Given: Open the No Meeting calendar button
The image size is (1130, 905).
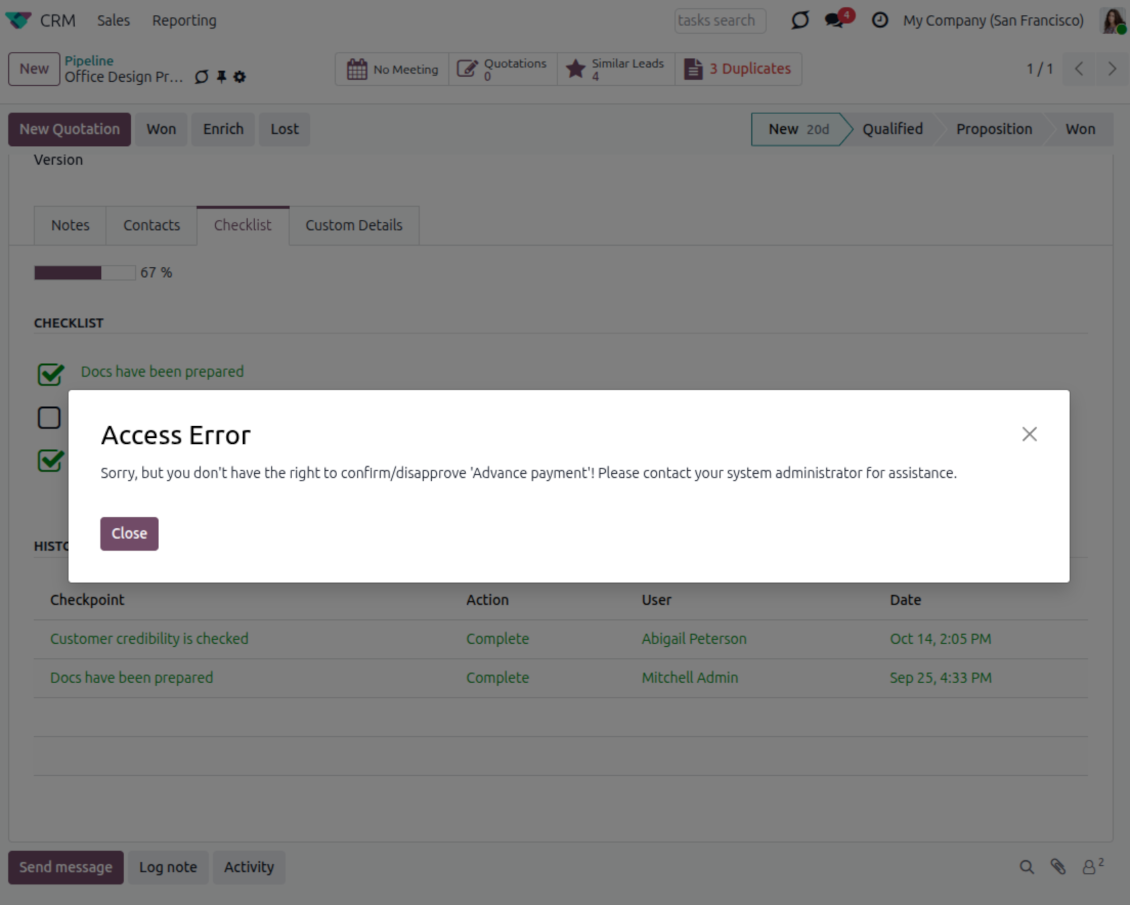Looking at the screenshot, I should point(392,69).
